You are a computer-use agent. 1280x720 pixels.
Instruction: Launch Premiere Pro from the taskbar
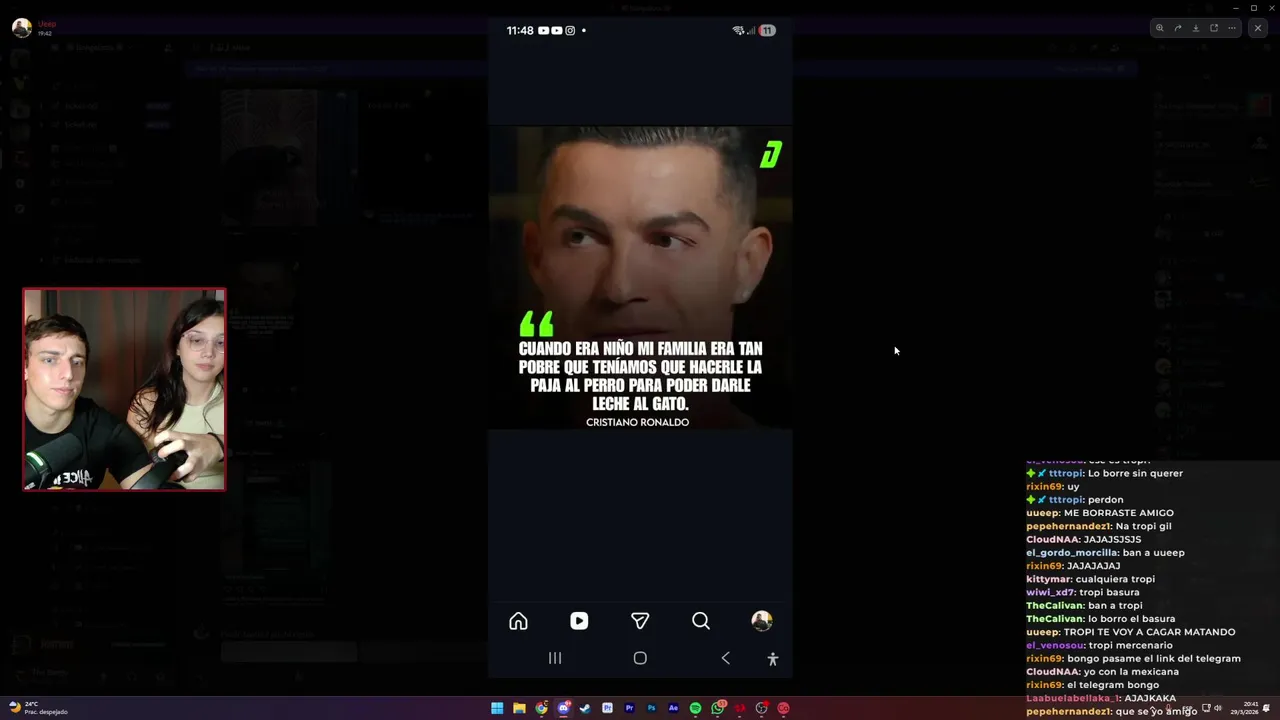629,708
